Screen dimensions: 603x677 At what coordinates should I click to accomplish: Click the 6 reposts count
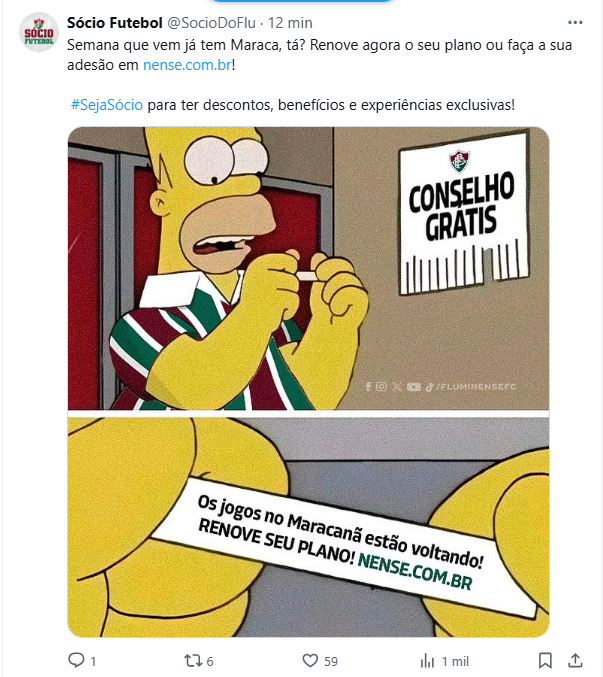pos(210,661)
